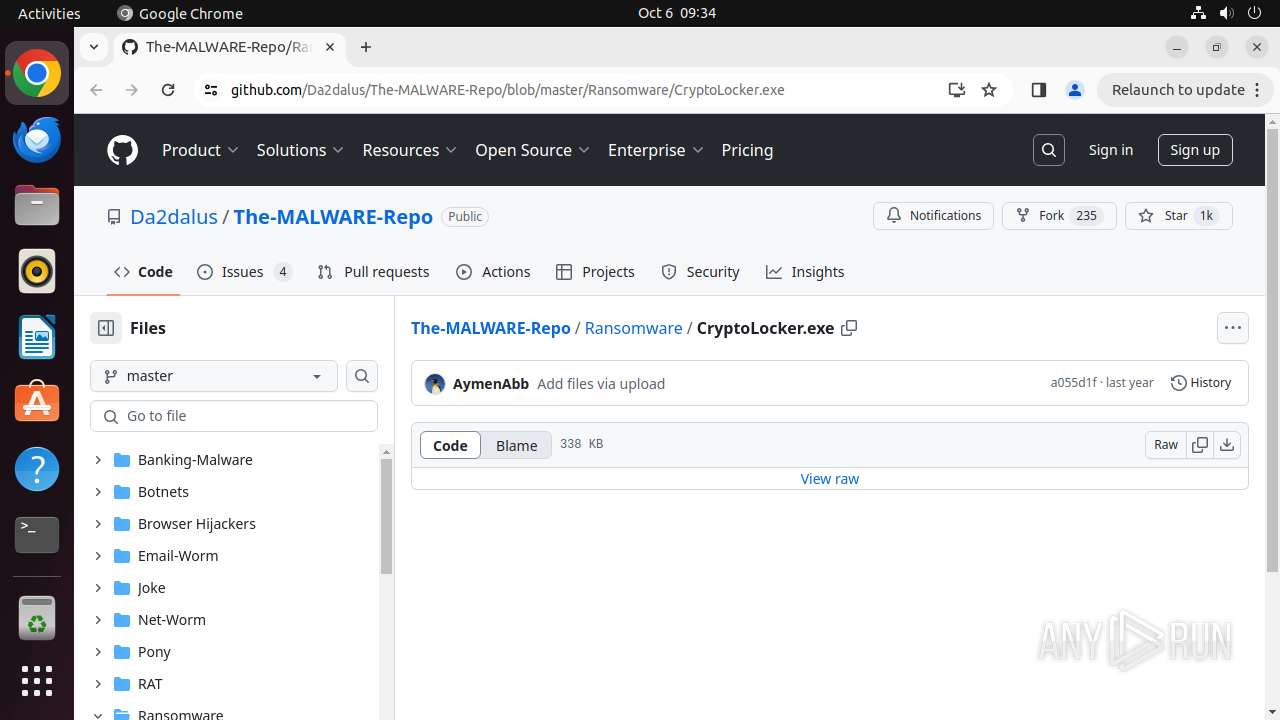Open the Help icon in the dock
This screenshot has width=1280, height=720.
tap(37, 469)
